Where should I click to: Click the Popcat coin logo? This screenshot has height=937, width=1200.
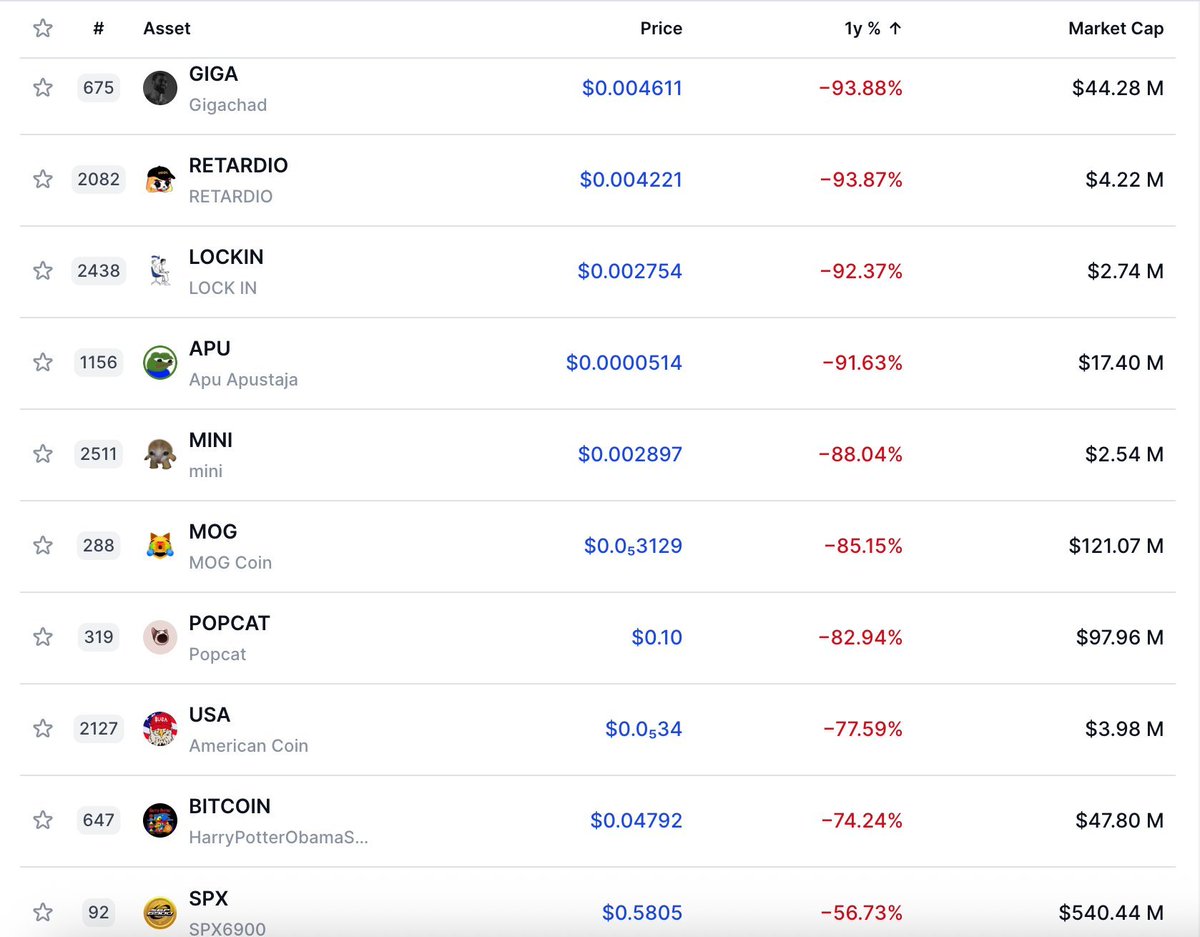(160, 637)
